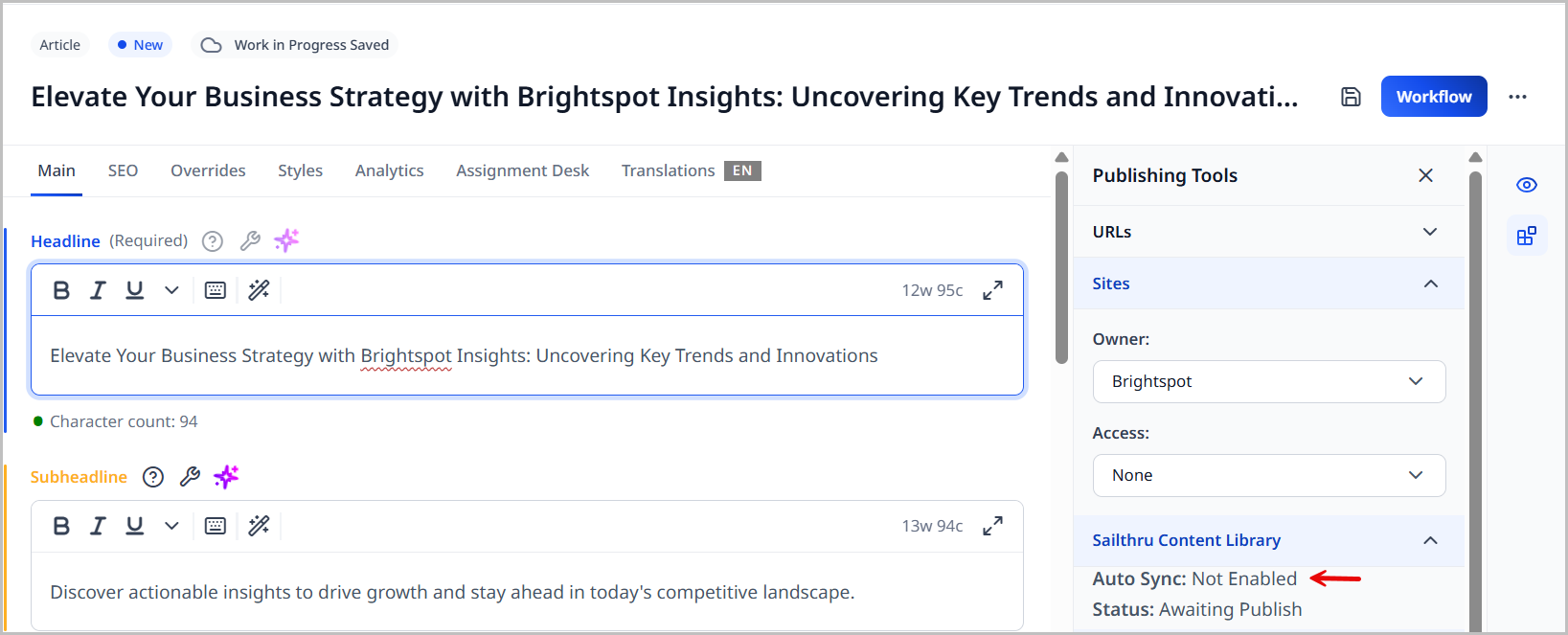1568x635 pixels.
Task: Click the save icon beside Workflow
Action: point(1351,97)
